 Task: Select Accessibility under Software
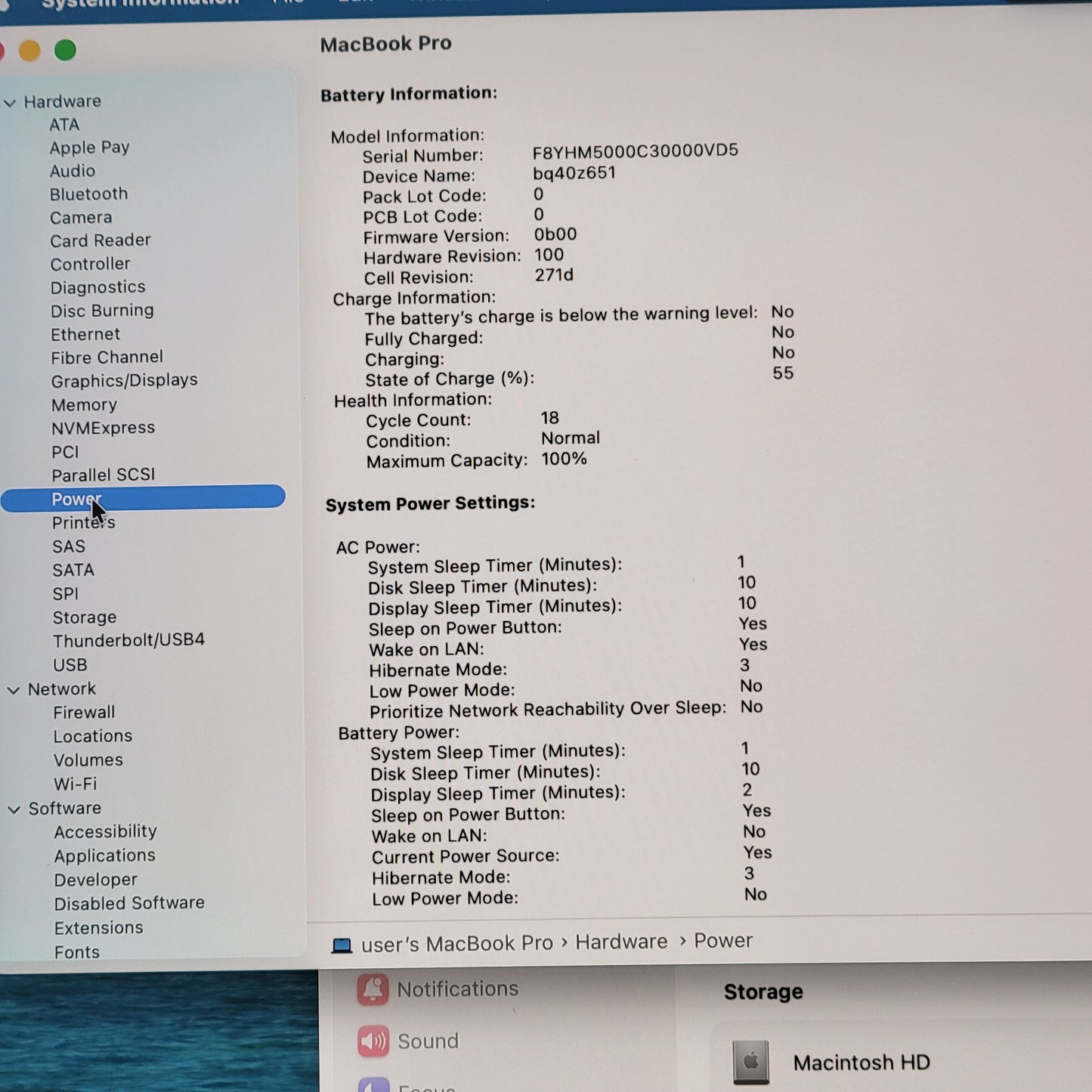[105, 832]
